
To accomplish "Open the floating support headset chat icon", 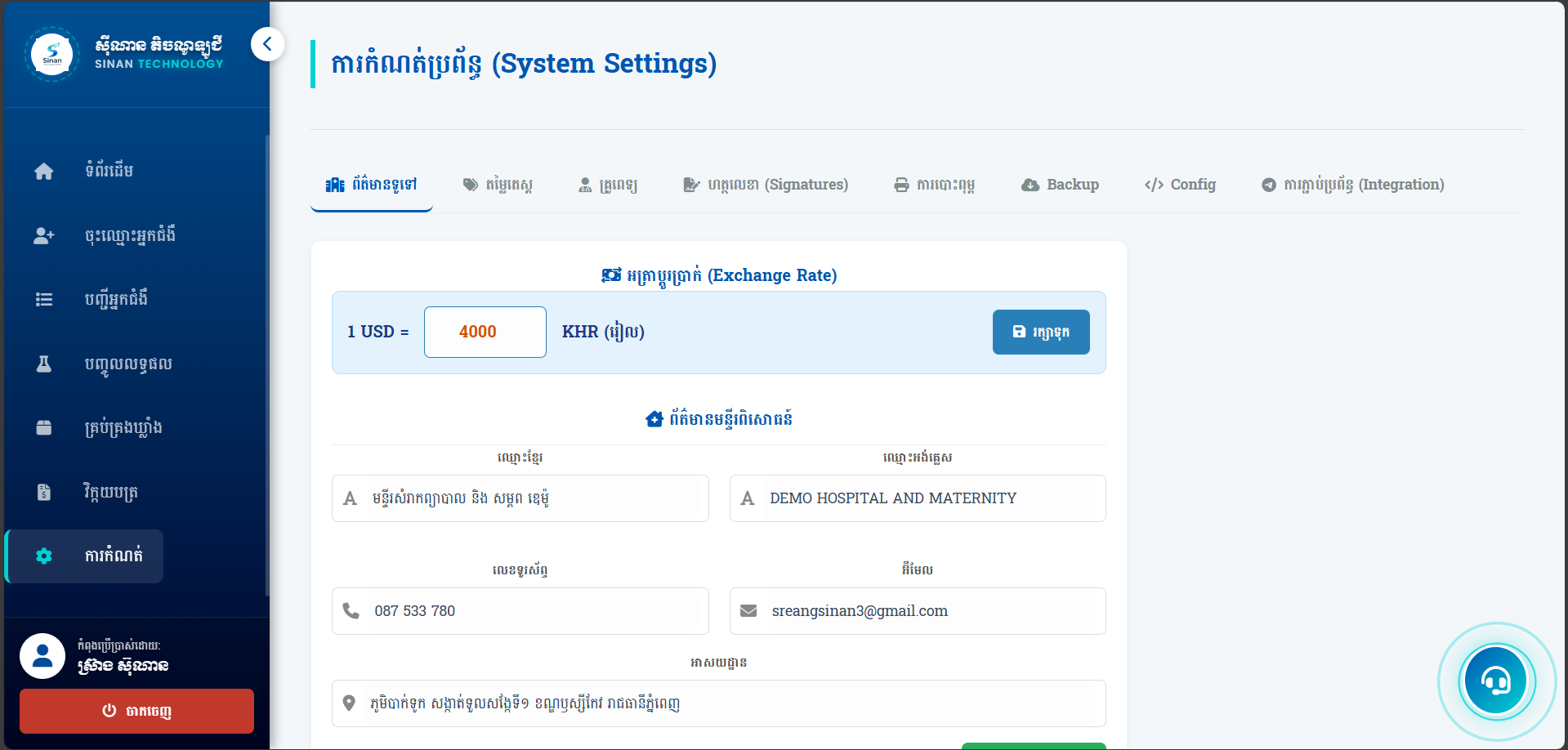I will point(1495,681).
